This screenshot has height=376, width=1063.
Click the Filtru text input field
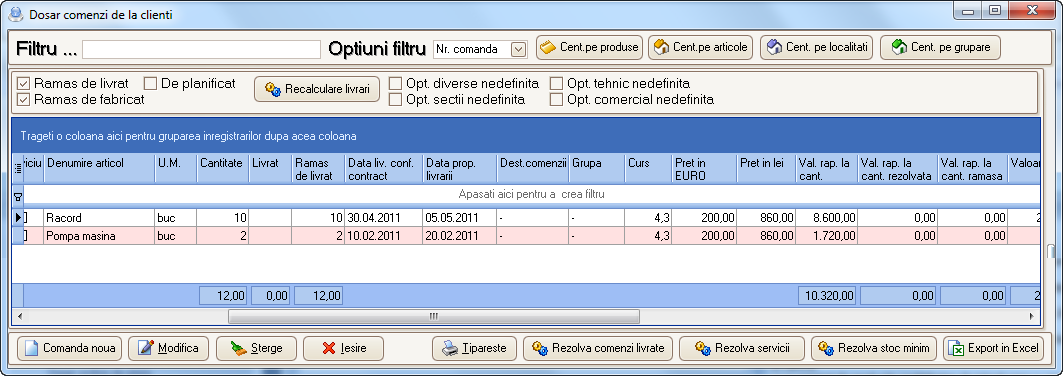pyautogui.click(x=201, y=49)
